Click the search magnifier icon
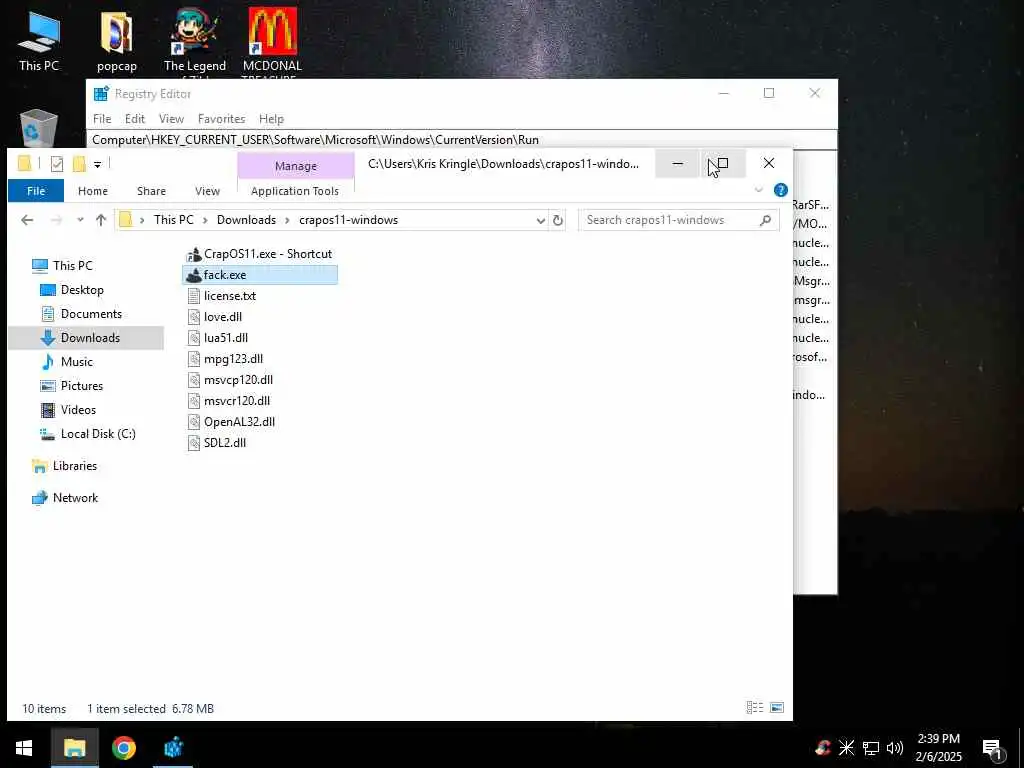Screen dimensions: 1024x768 tap(765, 220)
